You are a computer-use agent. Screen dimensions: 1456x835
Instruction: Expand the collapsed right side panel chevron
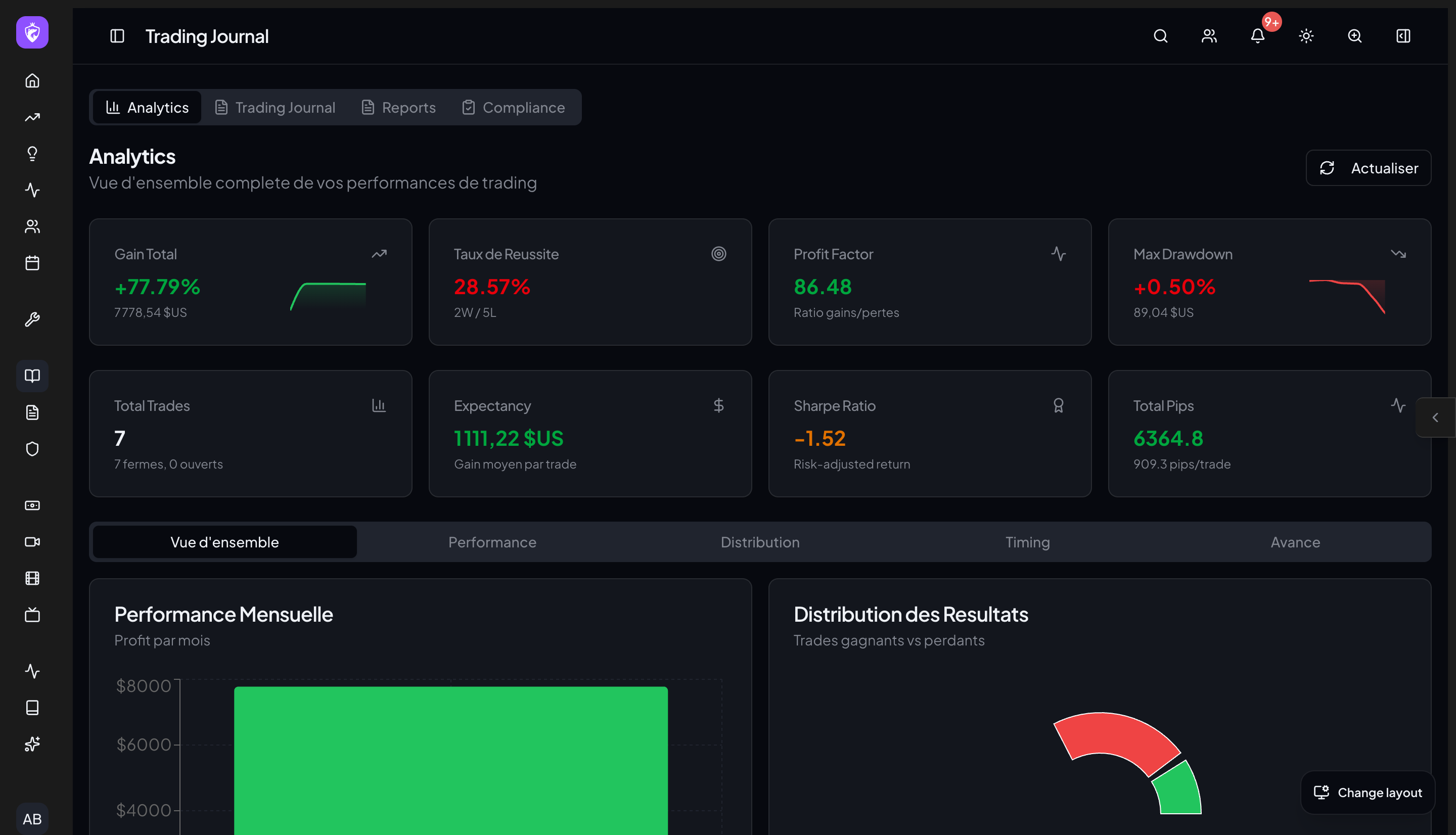(1435, 417)
